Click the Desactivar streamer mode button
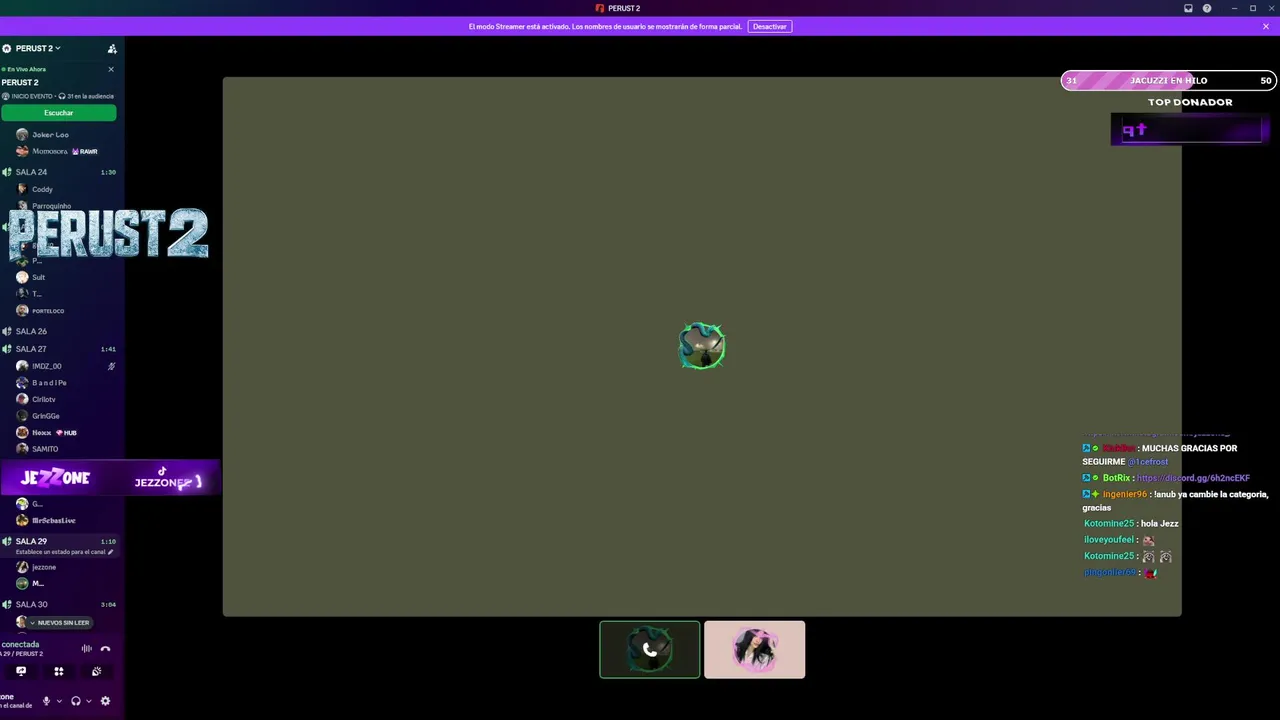 [770, 26]
